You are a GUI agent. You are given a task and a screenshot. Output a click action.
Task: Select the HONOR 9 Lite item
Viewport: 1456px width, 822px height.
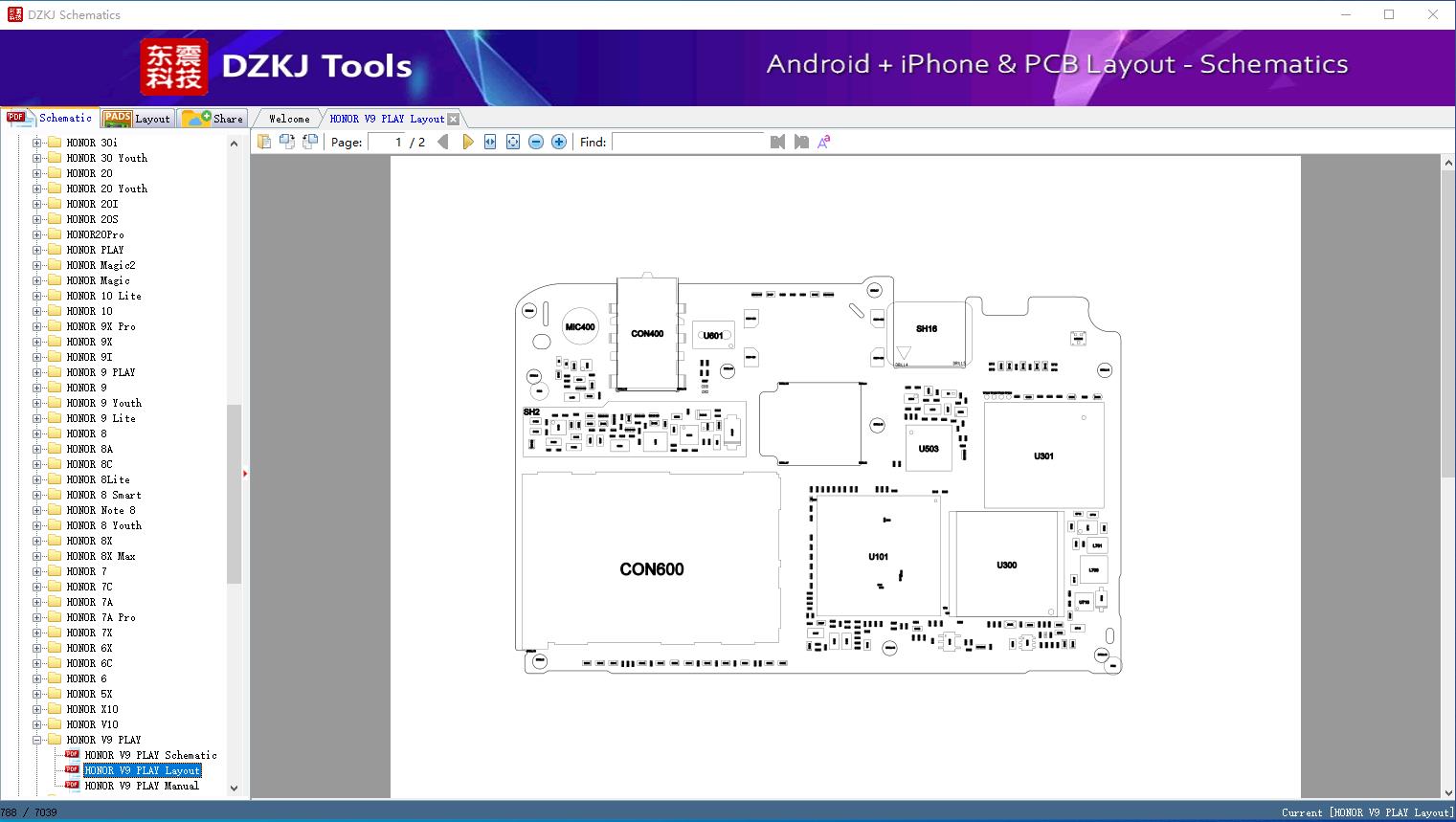(x=101, y=418)
